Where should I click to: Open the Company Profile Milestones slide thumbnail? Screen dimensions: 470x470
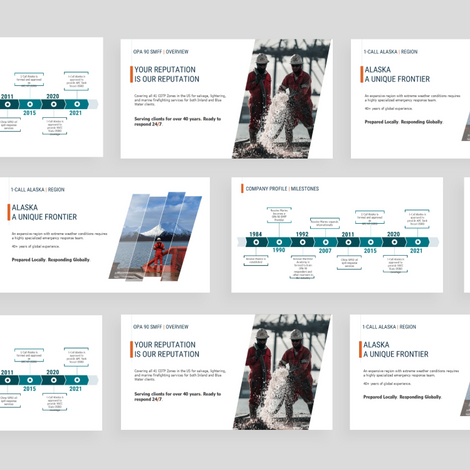(x=337, y=235)
